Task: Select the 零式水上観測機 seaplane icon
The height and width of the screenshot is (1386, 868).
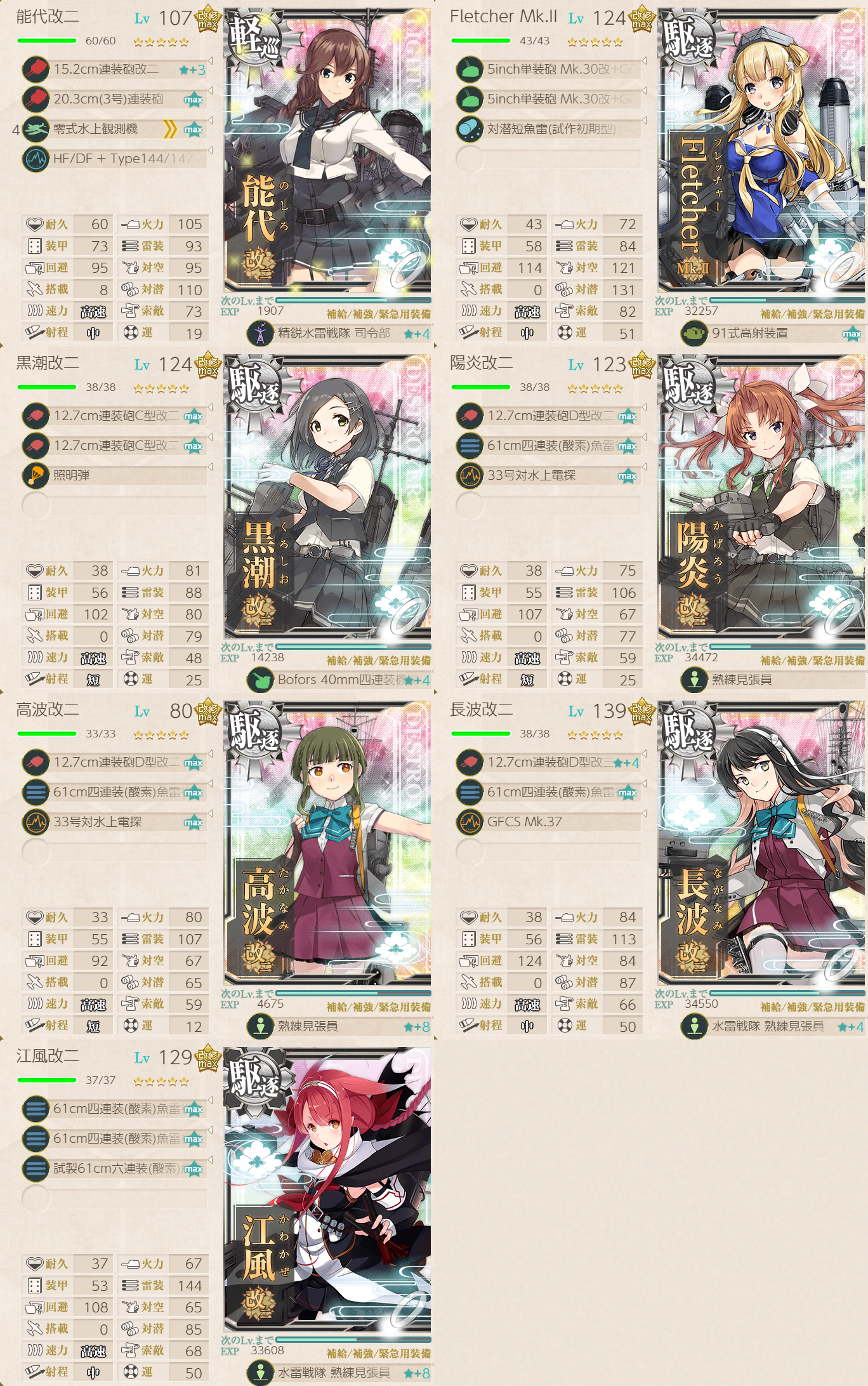Action: pos(36,129)
